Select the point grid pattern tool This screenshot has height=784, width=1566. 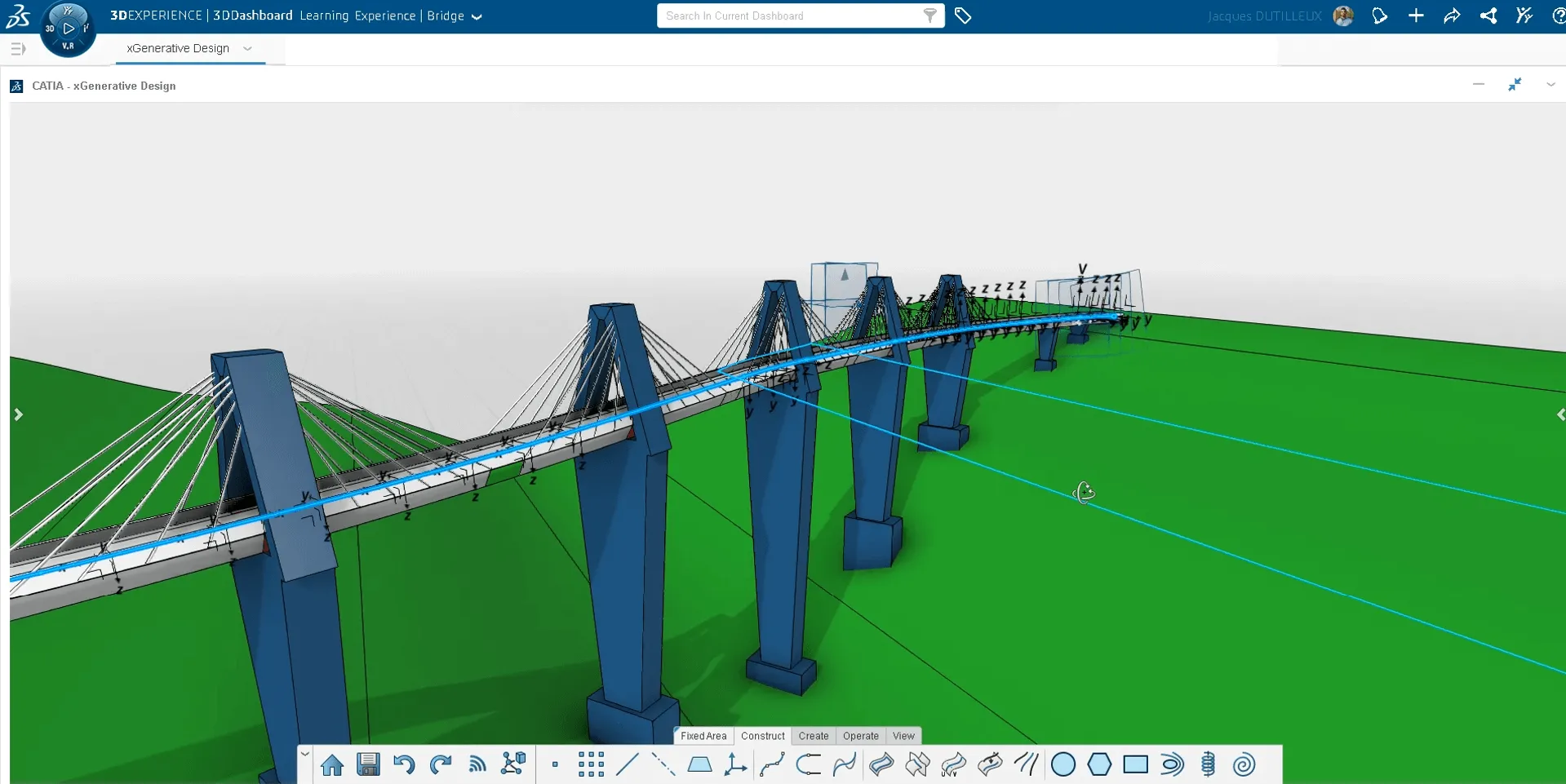pos(591,765)
